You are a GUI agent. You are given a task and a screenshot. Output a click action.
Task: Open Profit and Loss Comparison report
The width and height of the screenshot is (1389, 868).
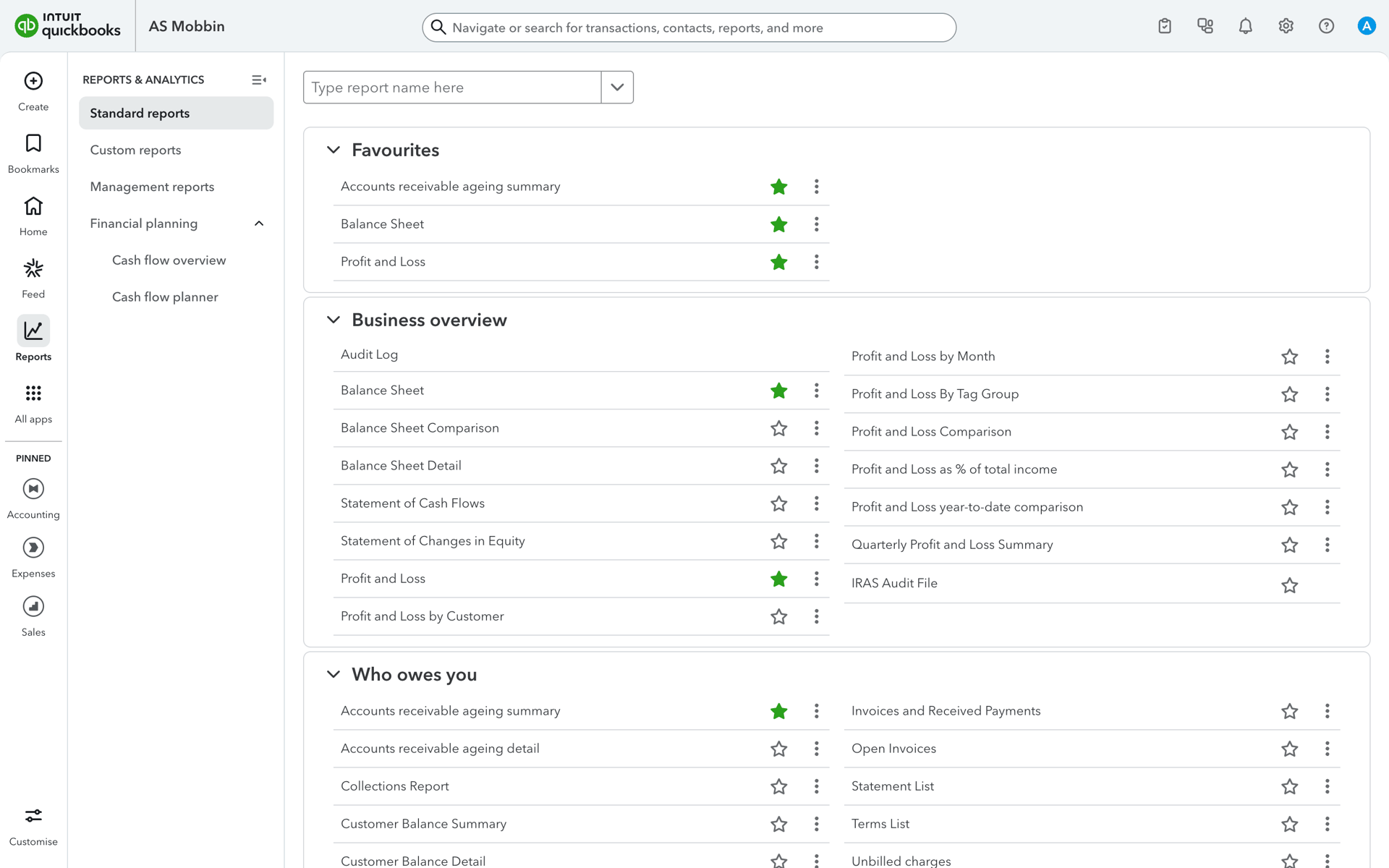point(932,432)
